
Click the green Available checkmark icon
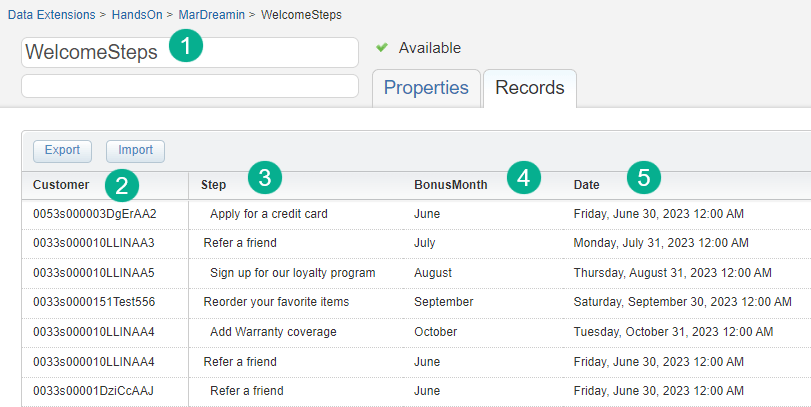[x=382, y=47]
